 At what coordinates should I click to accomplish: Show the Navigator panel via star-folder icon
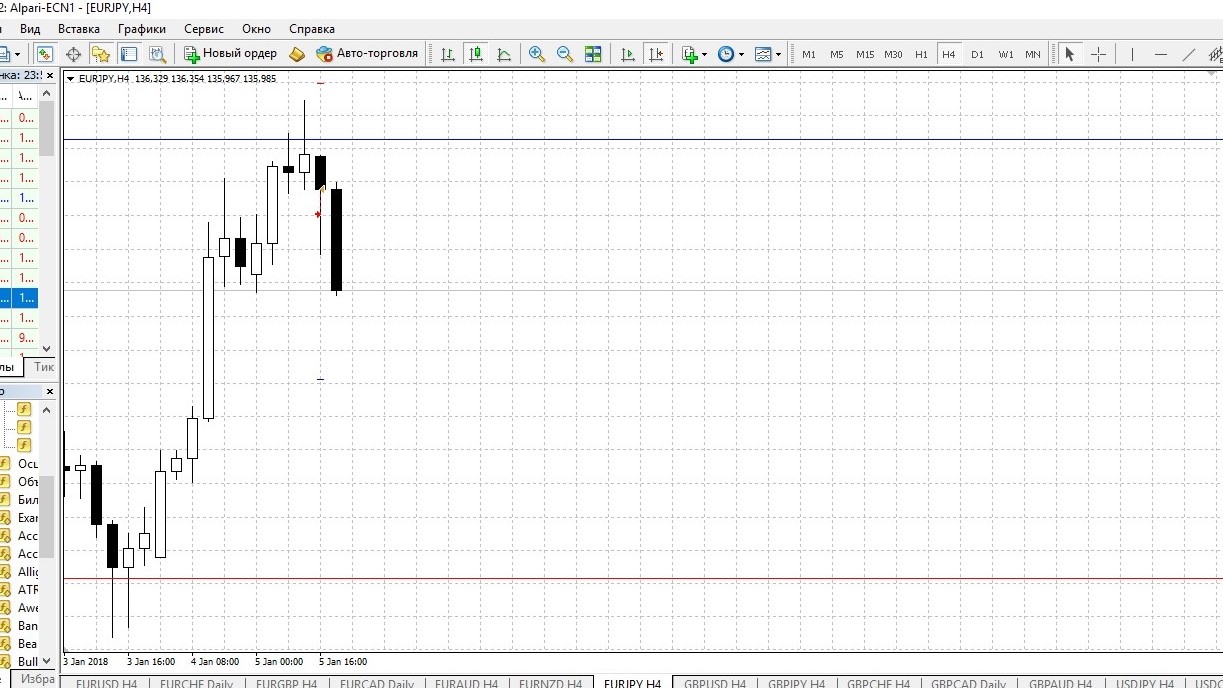[x=101, y=54]
